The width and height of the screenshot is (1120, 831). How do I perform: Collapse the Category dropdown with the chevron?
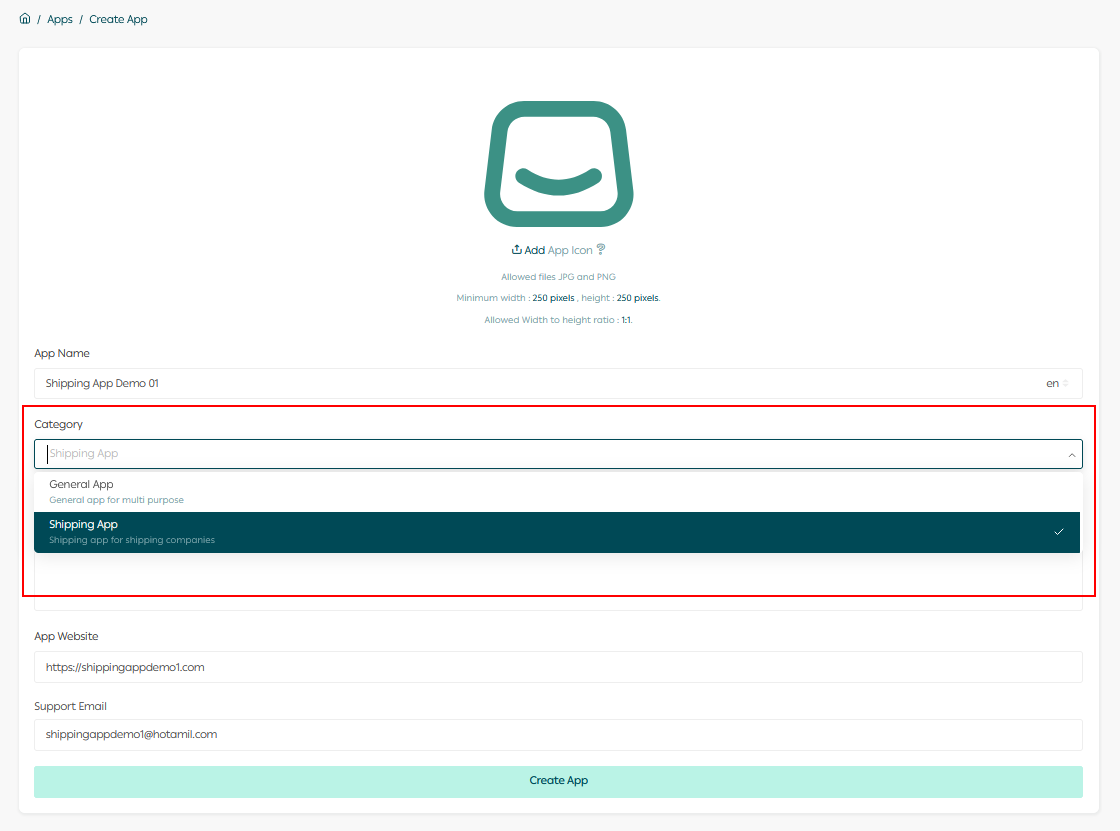[x=1071, y=454]
